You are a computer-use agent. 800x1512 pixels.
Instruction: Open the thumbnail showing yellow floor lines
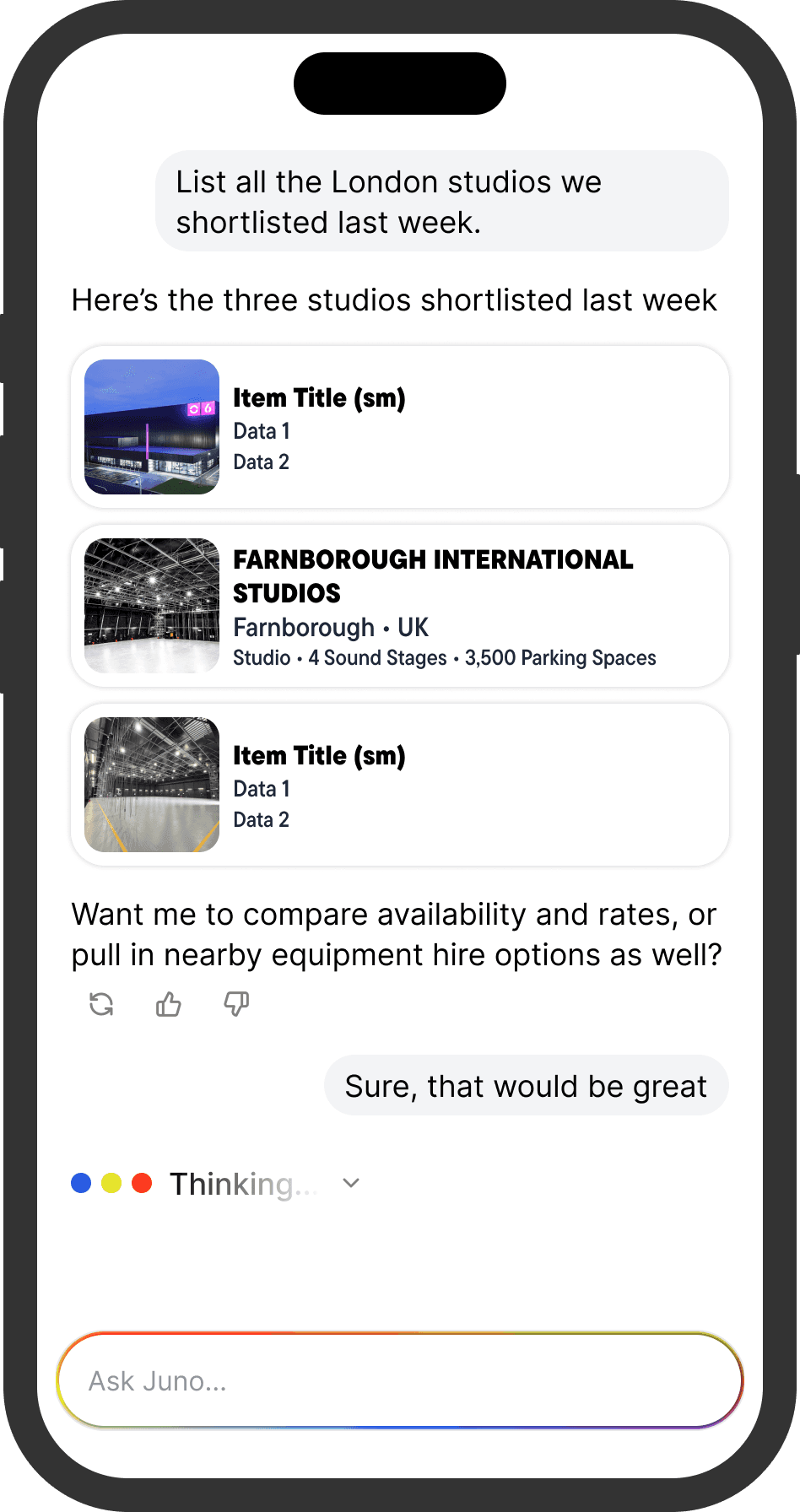click(152, 785)
